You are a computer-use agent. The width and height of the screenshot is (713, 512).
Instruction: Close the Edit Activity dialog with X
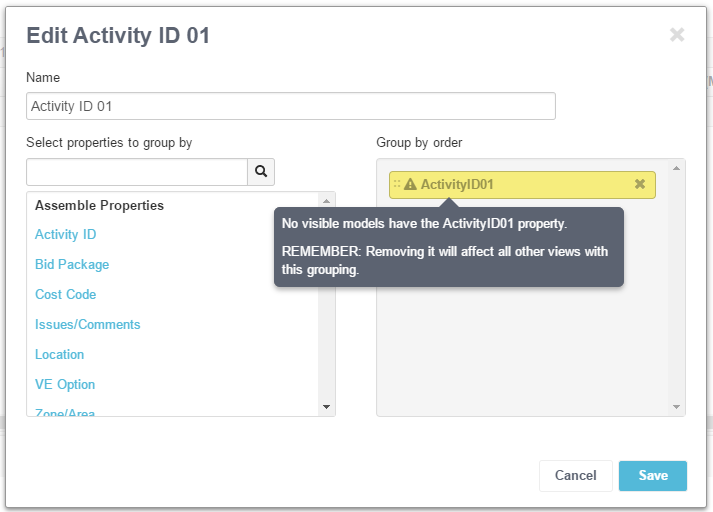[x=677, y=35]
